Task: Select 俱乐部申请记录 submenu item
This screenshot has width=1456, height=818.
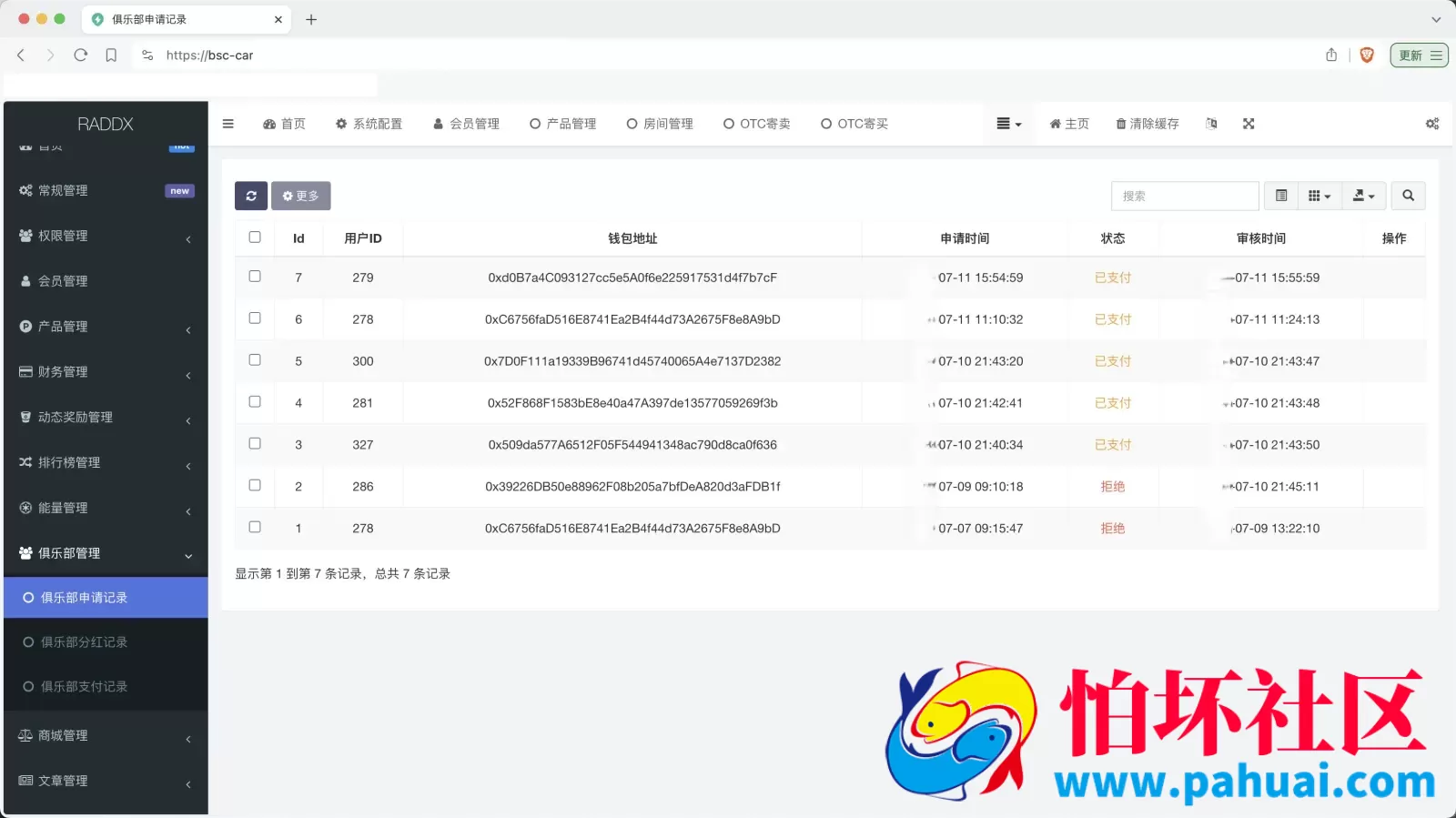Action: point(106,598)
